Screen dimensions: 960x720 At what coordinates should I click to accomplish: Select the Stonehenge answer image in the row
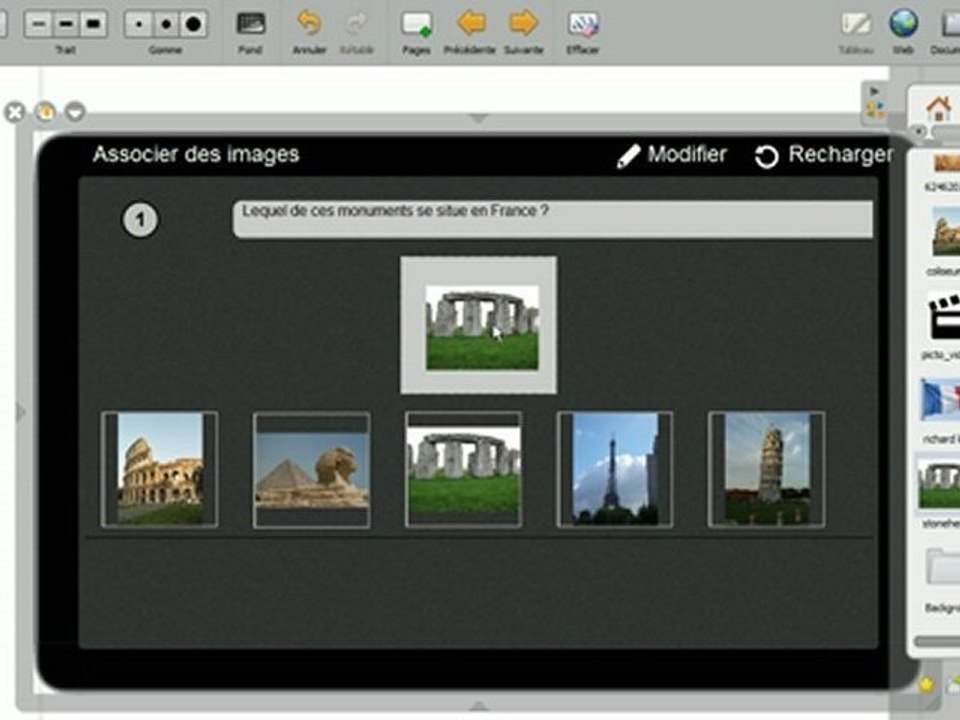[x=463, y=469]
